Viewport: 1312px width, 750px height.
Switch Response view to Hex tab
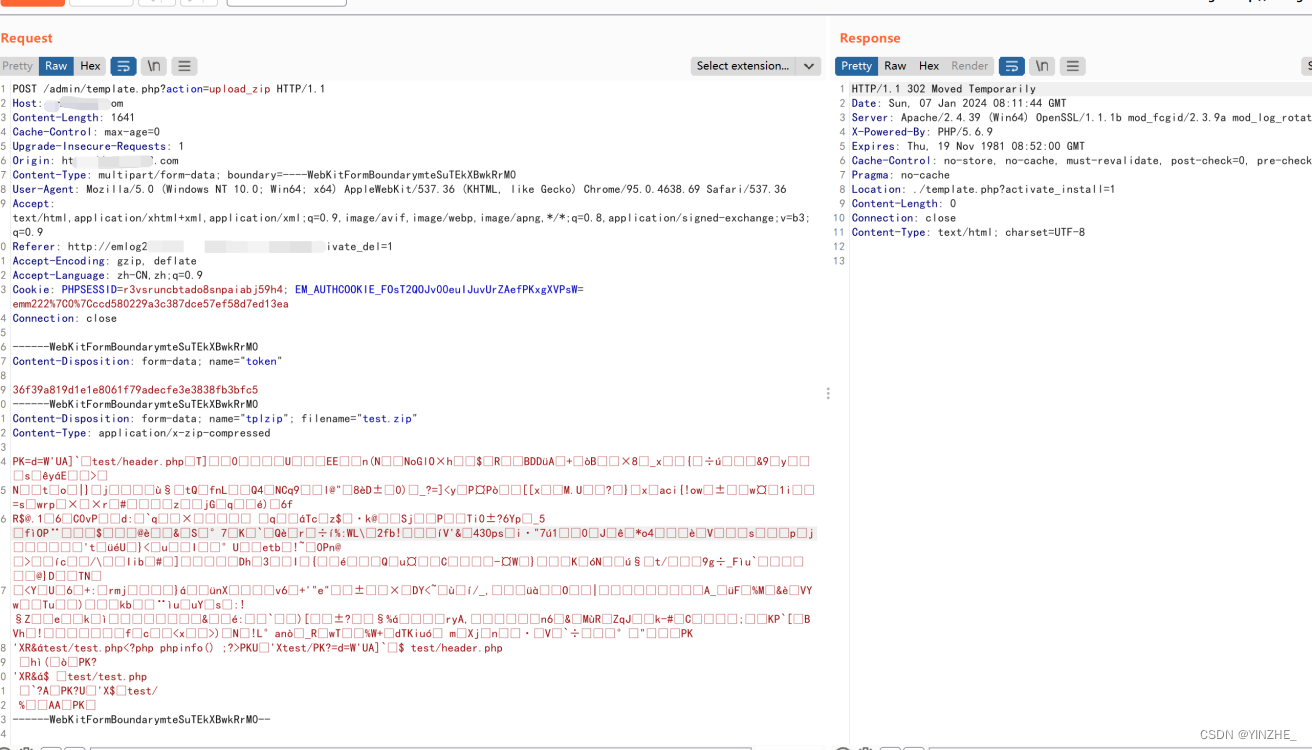pos(929,66)
